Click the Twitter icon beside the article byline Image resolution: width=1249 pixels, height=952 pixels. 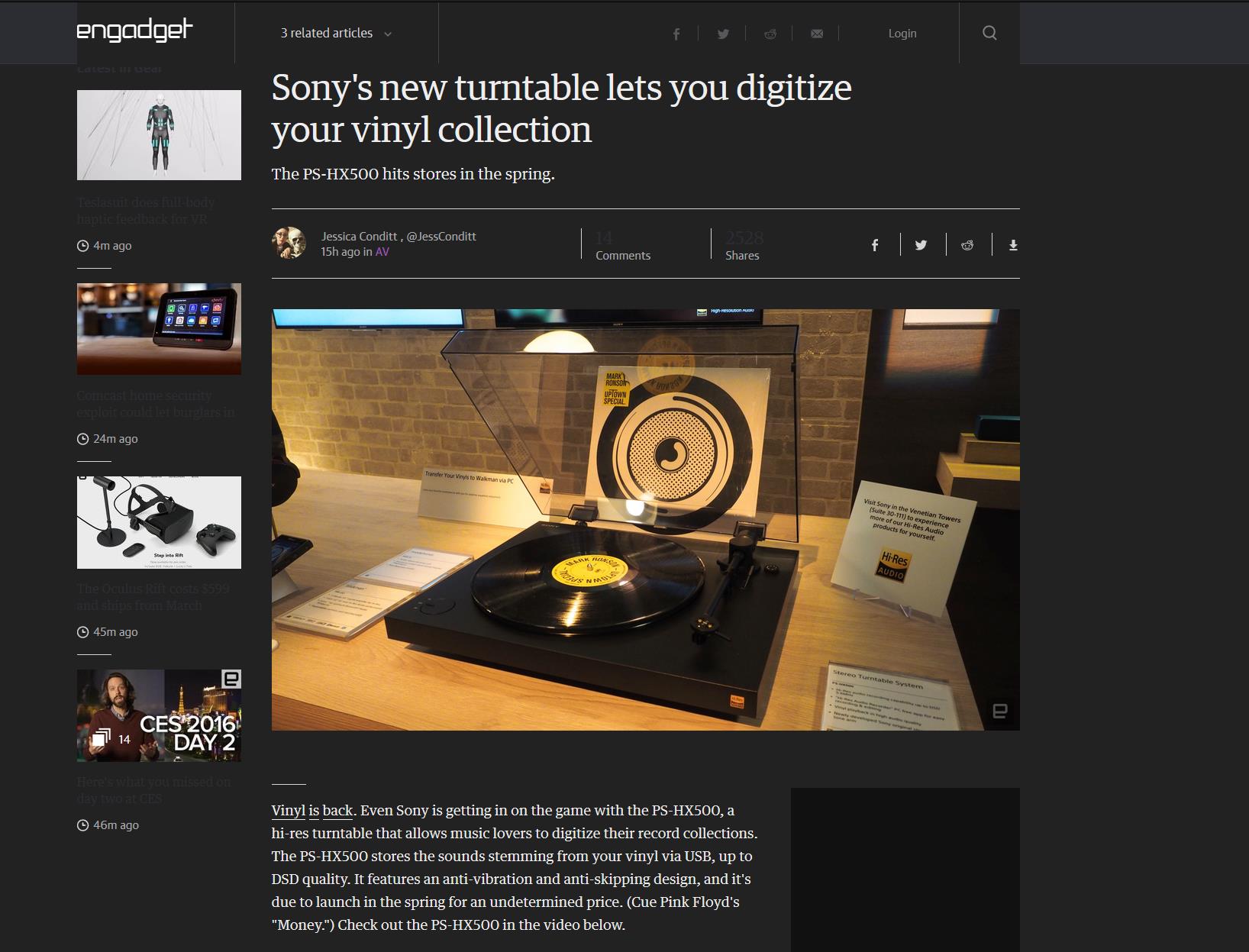921,245
